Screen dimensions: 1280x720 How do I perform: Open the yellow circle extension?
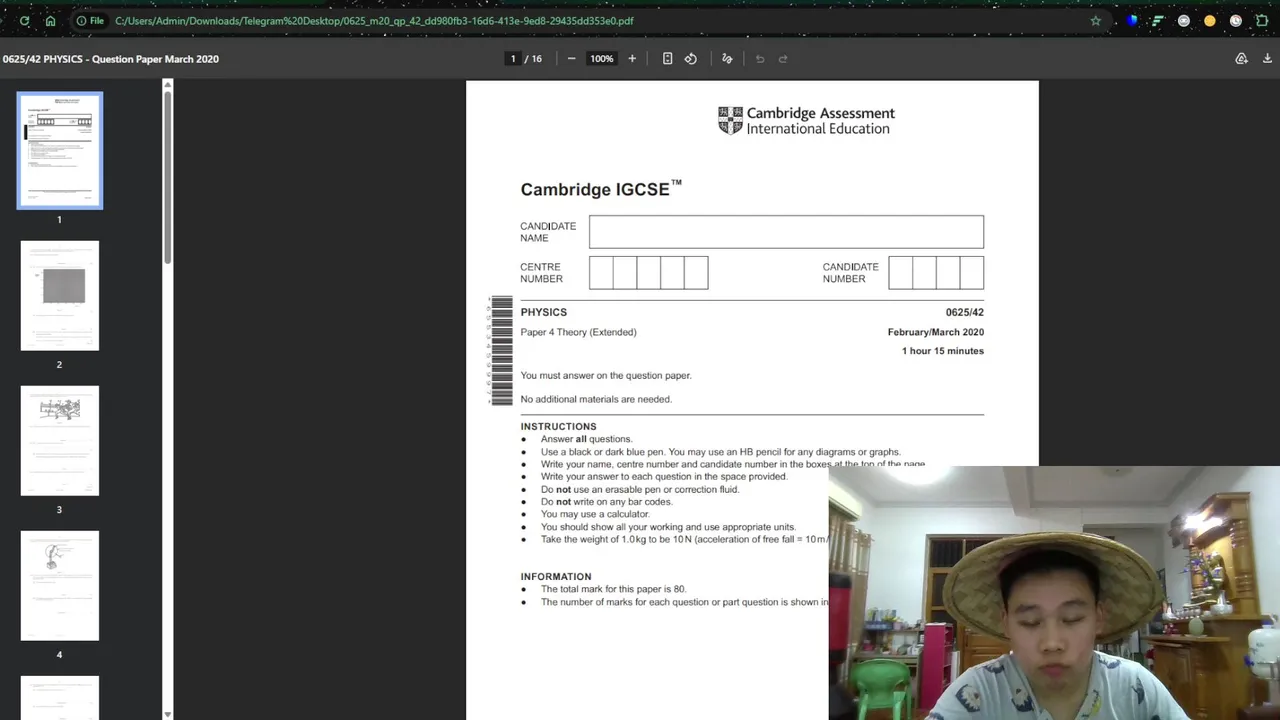point(1209,20)
